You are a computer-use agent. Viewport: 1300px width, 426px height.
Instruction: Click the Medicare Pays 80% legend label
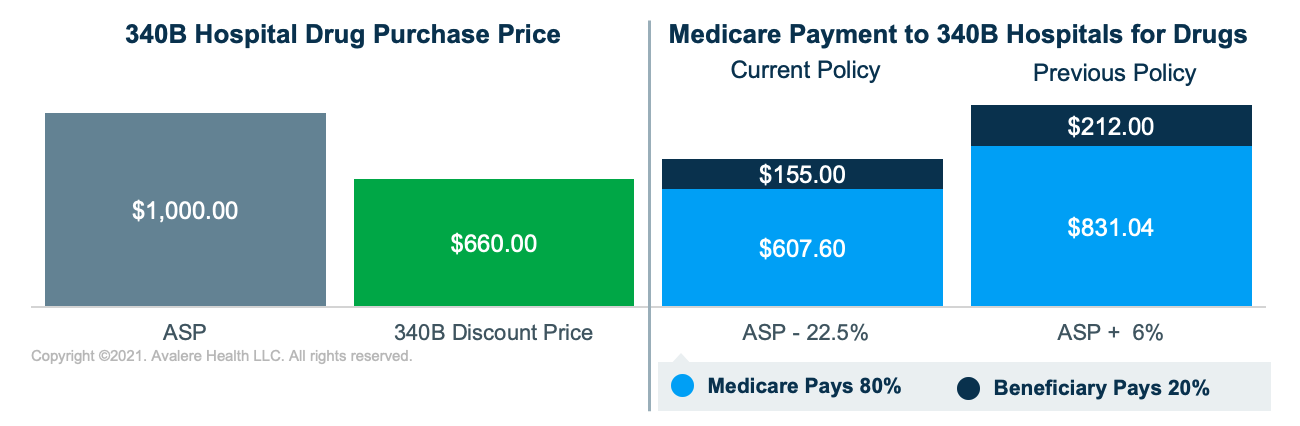point(804,387)
